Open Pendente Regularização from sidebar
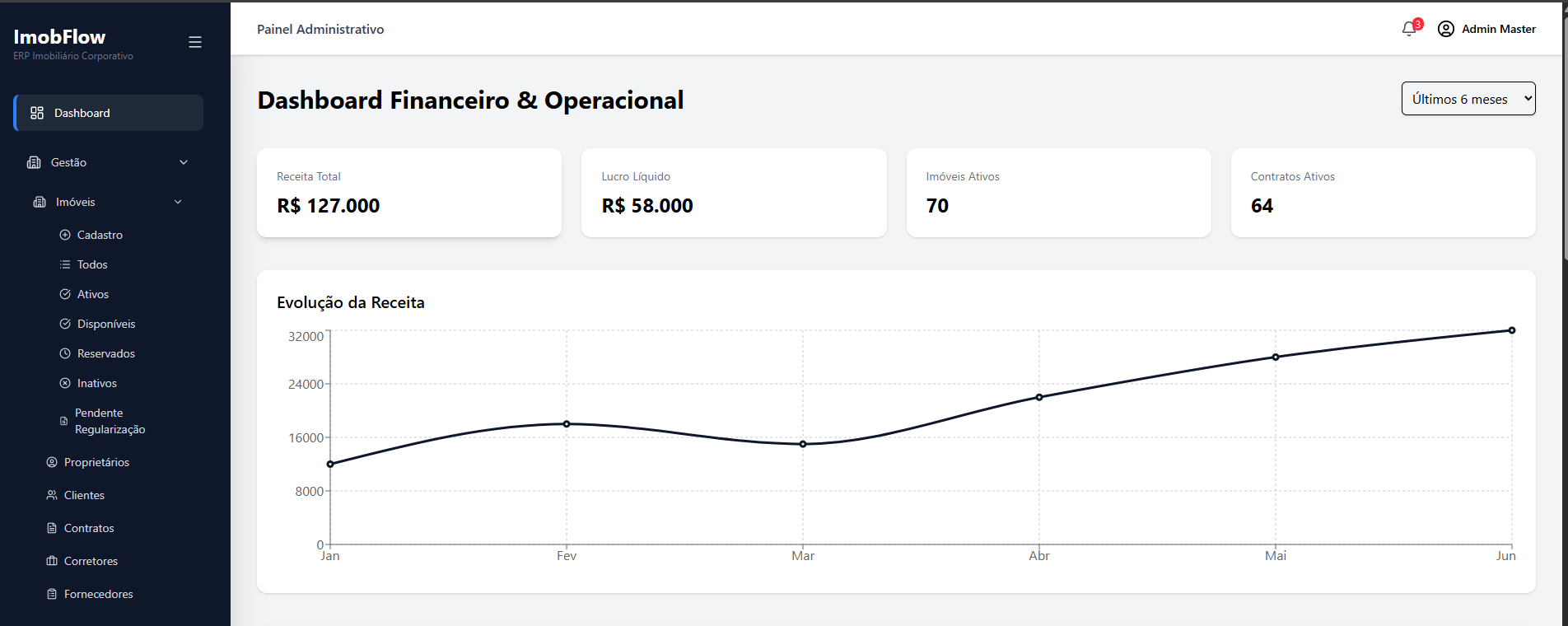Viewport: 1568px width, 626px height. [x=111, y=421]
